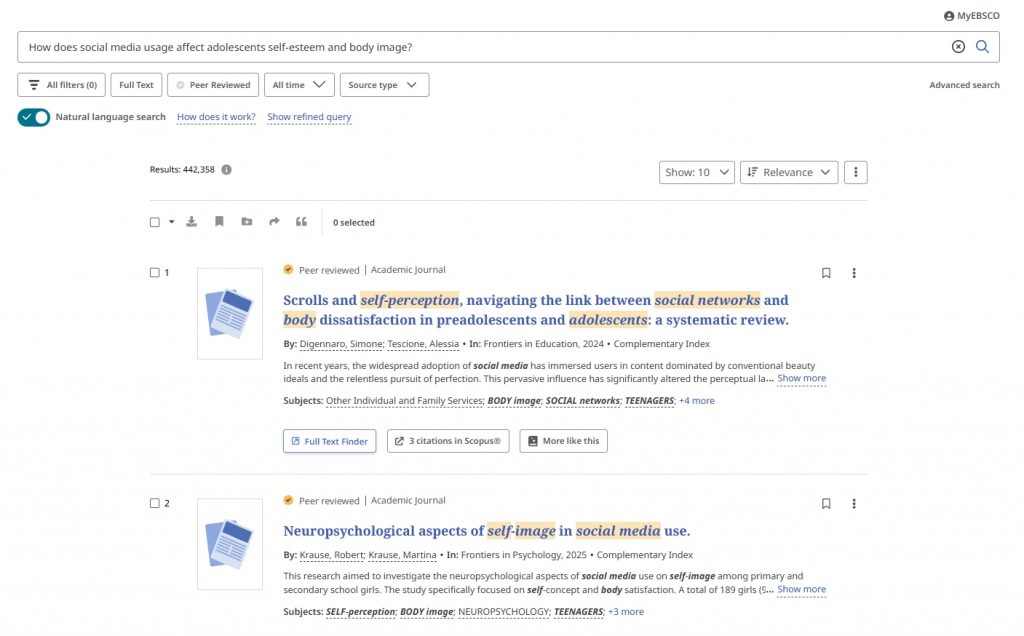
Task: Click the Full Text Finder button
Action: tap(330, 441)
